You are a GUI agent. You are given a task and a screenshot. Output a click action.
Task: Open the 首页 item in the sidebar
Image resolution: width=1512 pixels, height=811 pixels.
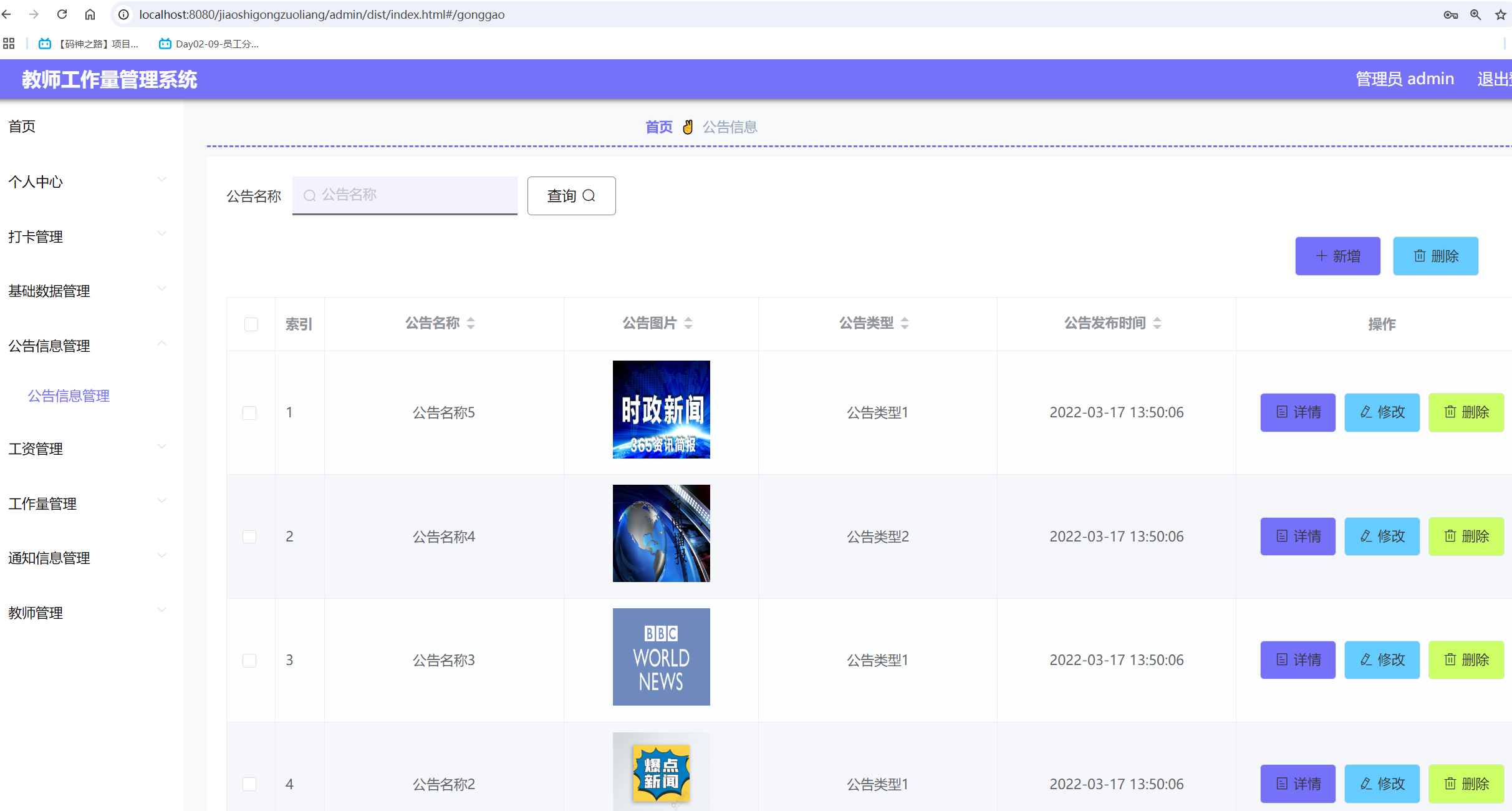point(21,126)
